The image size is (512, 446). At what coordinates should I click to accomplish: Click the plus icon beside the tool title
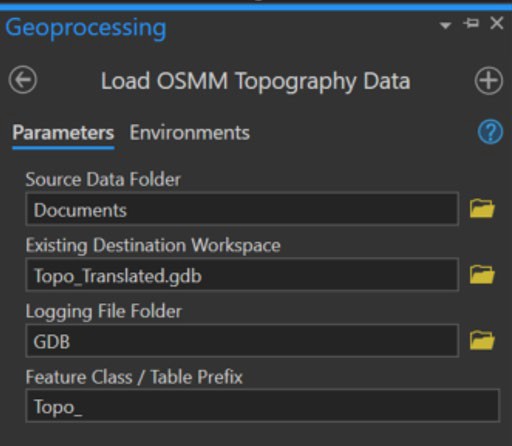click(489, 81)
